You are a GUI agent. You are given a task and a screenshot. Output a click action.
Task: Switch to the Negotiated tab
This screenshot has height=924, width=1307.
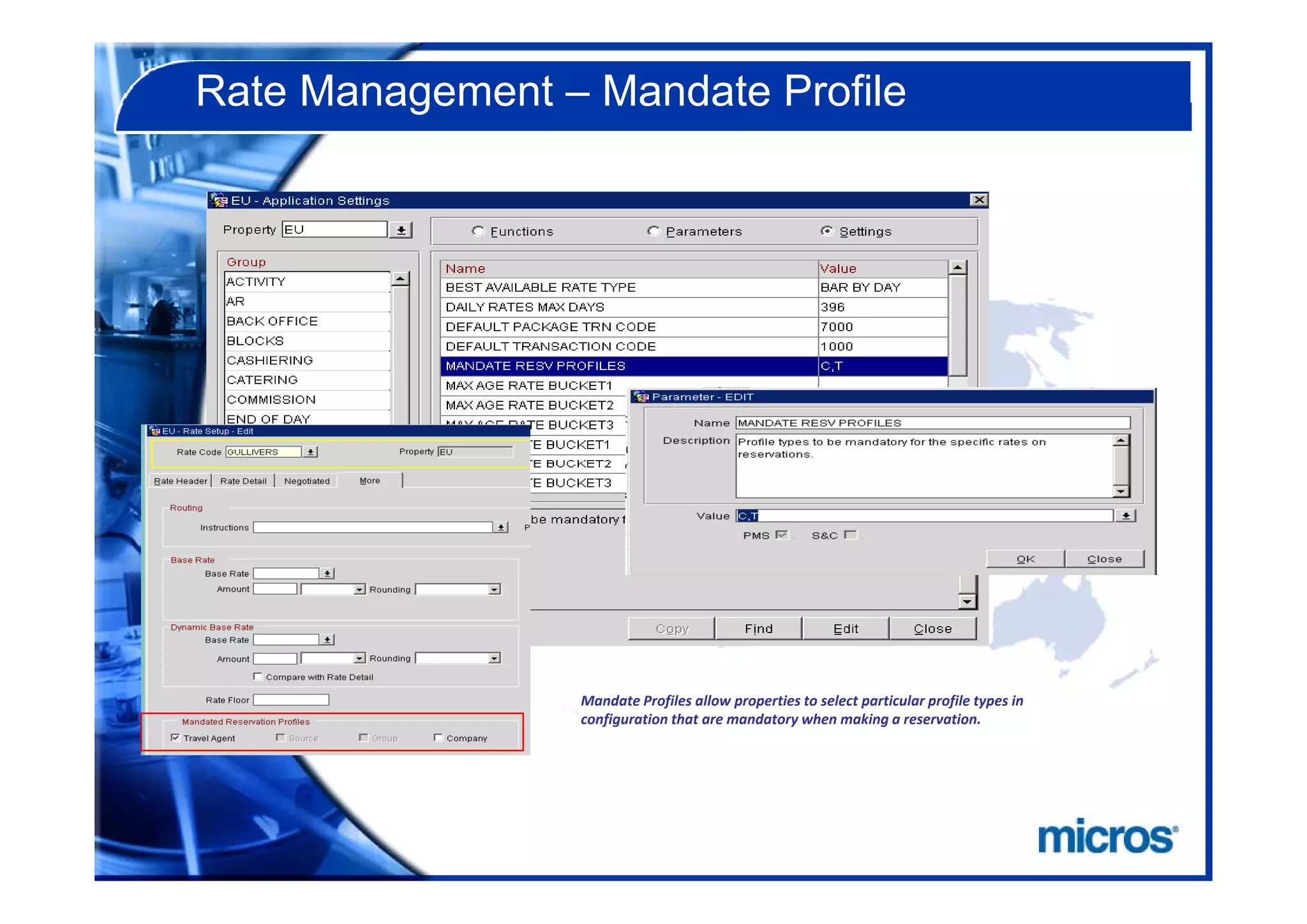[x=307, y=481]
